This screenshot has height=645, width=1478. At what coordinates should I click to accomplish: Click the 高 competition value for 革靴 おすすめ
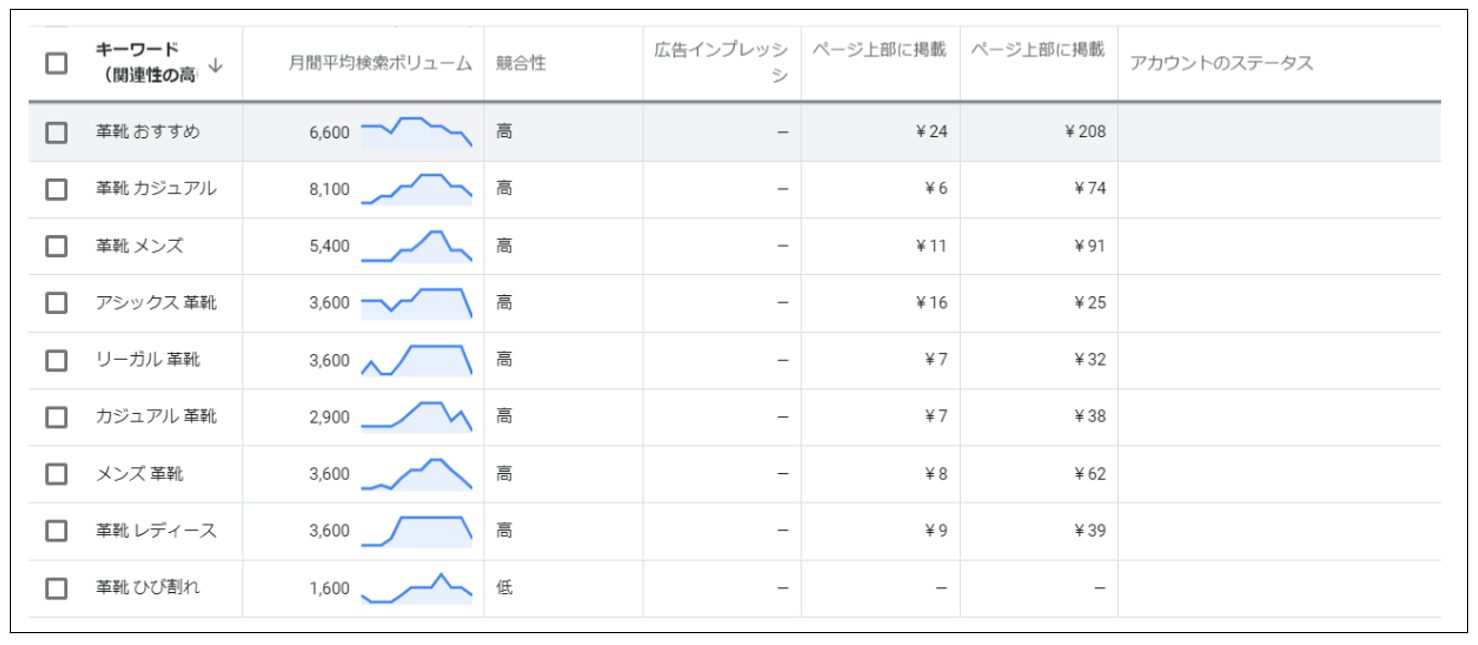tap(504, 132)
